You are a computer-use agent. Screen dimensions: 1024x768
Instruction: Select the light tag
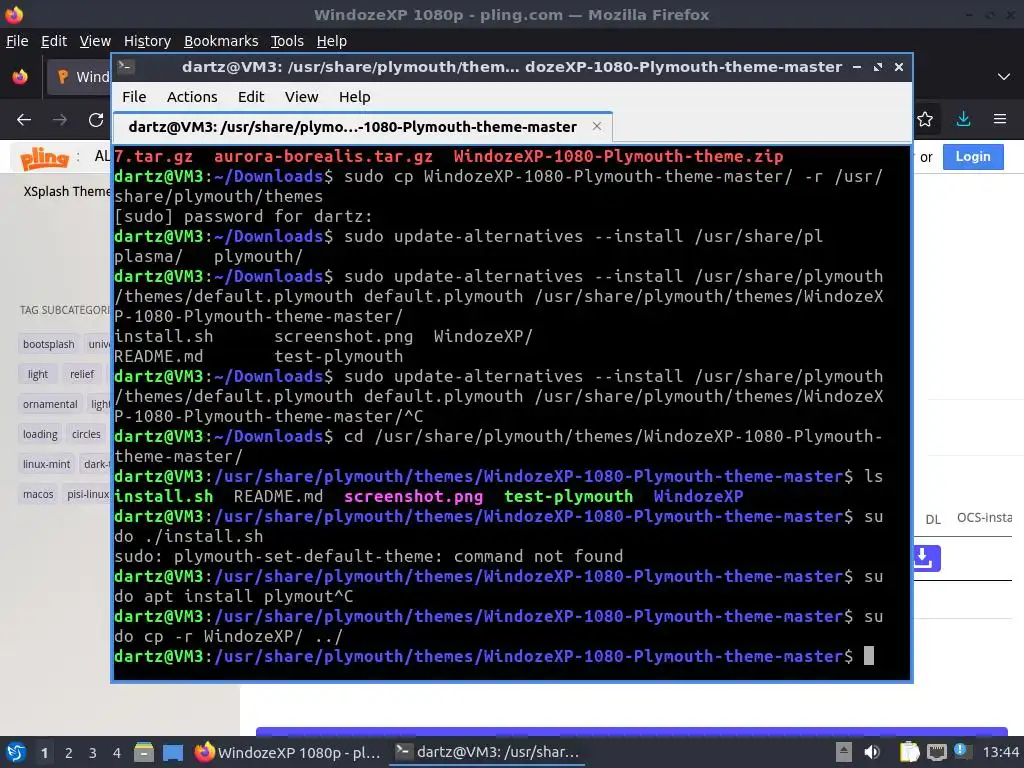(x=37, y=374)
